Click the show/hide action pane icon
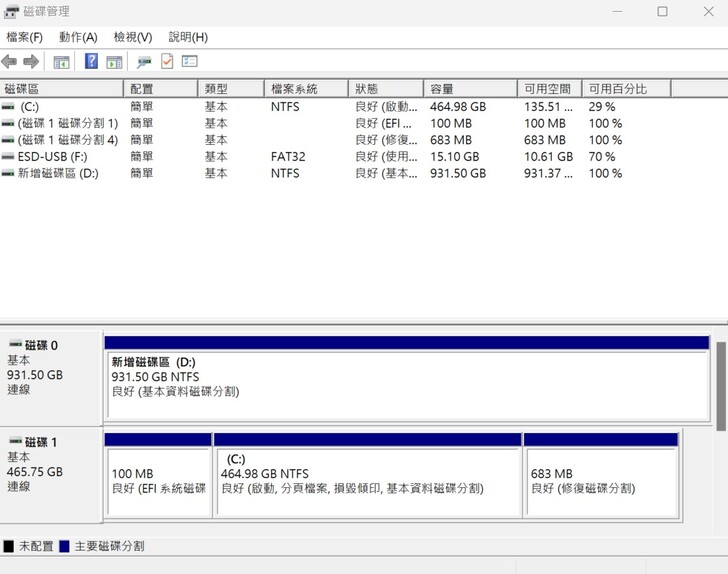Screen dimensions: 728x574 click(114, 62)
